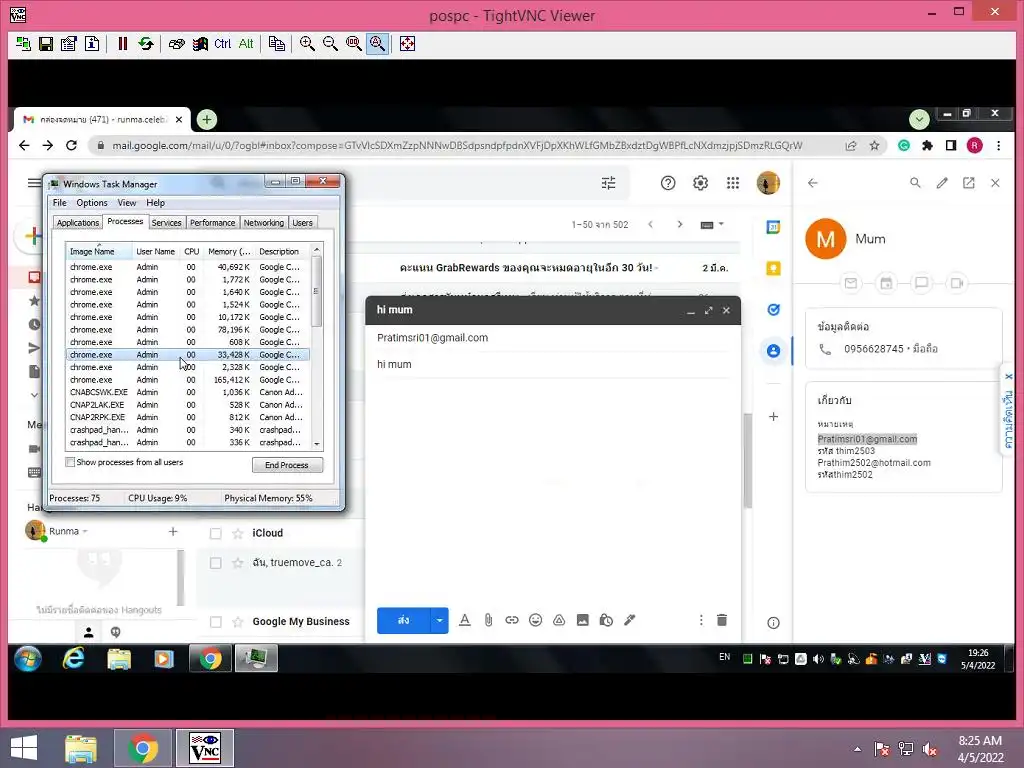The width and height of the screenshot is (1024, 768).
Task: Insert a link in the compose toolbar
Action: [x=512, y=620]
